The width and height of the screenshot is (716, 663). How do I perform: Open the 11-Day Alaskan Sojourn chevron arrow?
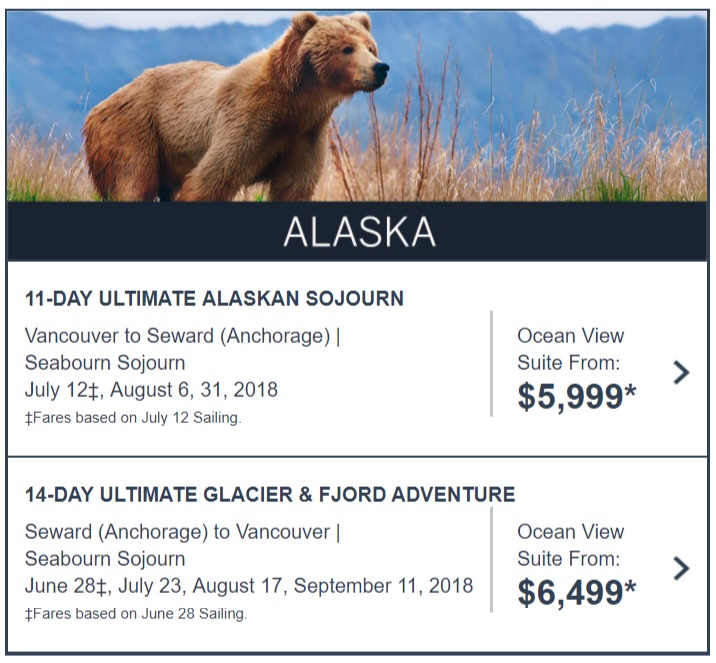(x=681, y=372)
